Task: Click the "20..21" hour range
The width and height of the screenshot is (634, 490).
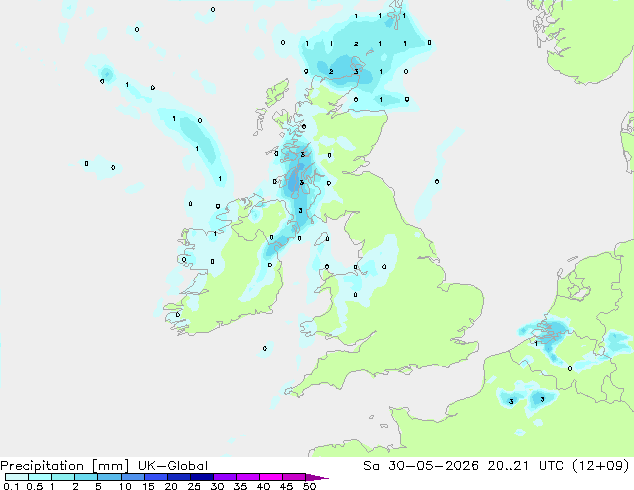Action: coord(508,466)
